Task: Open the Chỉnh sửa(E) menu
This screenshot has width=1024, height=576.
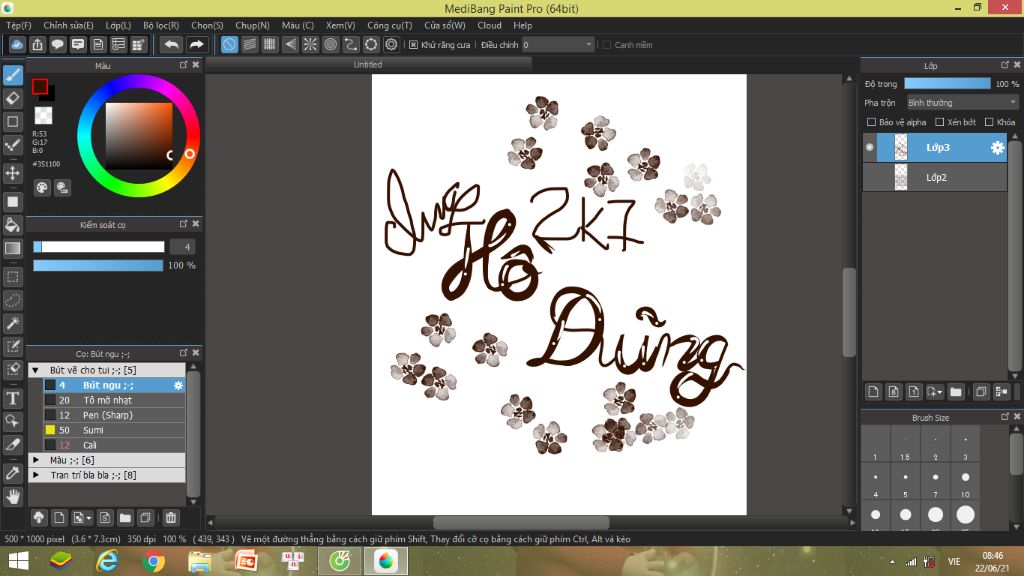Action: point(69,25)
